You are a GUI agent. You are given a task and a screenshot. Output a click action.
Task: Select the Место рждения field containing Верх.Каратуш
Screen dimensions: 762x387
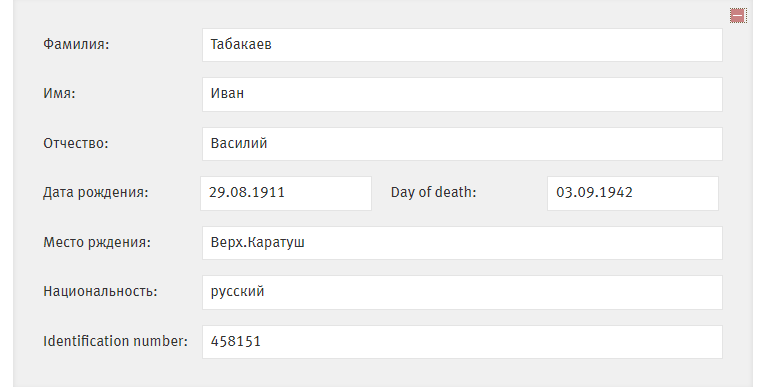point(462,243)
